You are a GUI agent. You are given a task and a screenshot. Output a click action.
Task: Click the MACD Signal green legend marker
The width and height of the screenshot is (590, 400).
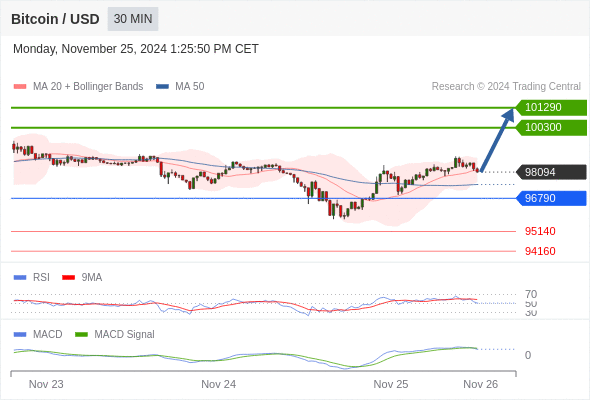81,335
